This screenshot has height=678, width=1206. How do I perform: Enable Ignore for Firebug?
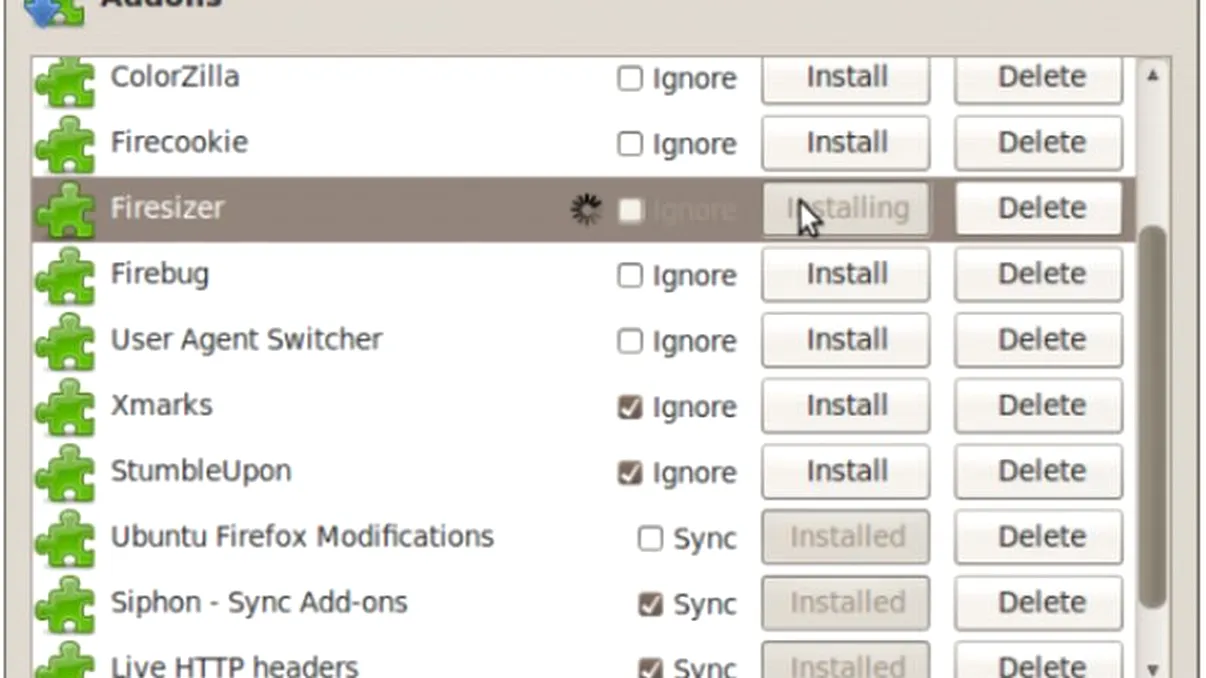(629, 276)
